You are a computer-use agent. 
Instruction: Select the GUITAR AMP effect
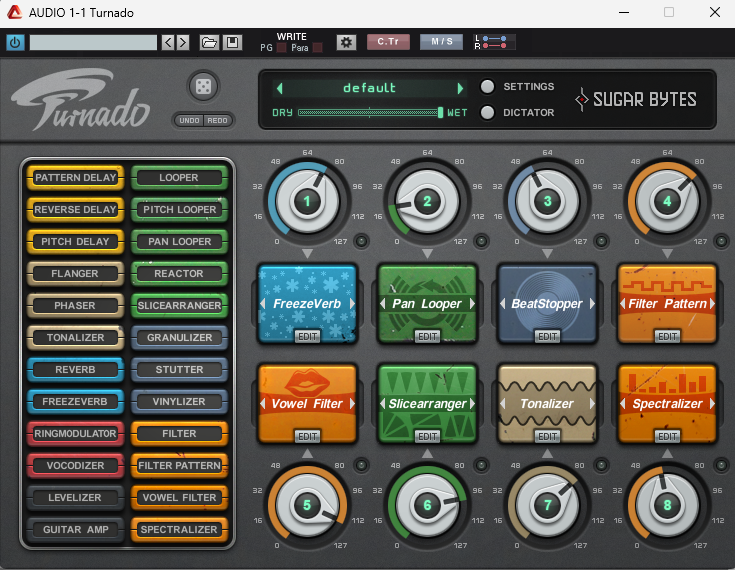(75, 530)
